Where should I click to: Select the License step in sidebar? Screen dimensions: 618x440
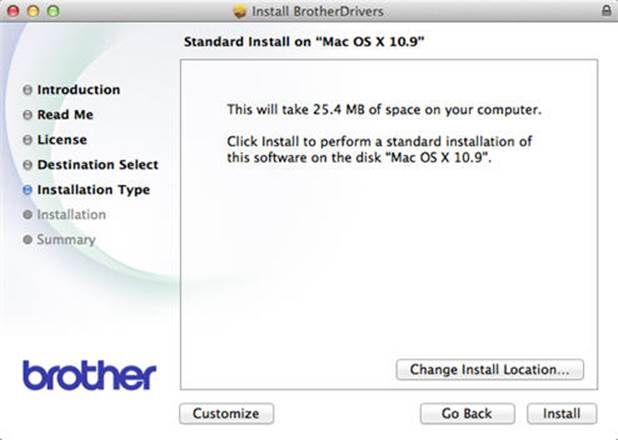pyautogui.click(x=62, y=140)
